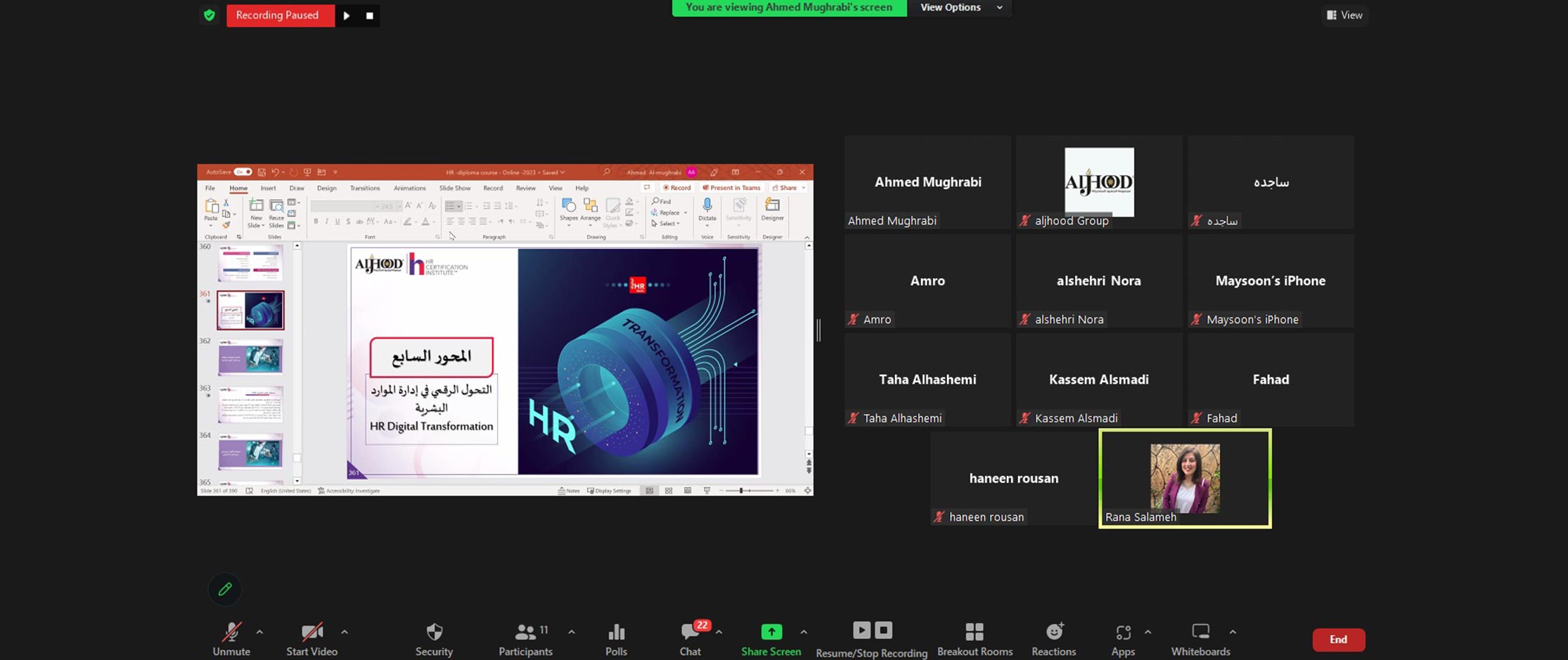The height and width of the screenshot is (660, 1568).
Task: Open the Security shield icon
Action: (434, 633)
